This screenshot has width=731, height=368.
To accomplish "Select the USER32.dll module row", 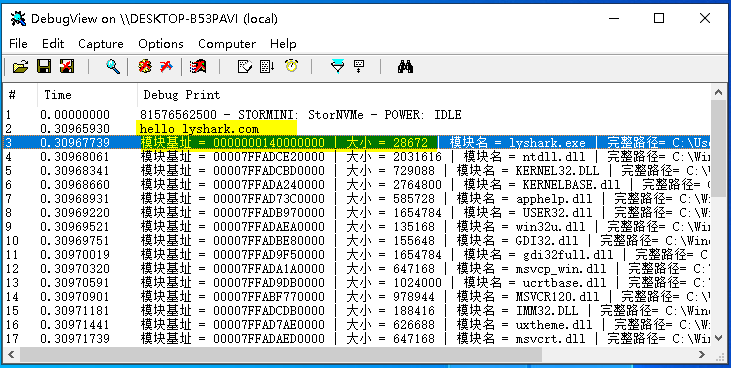I will coord(357,213).
